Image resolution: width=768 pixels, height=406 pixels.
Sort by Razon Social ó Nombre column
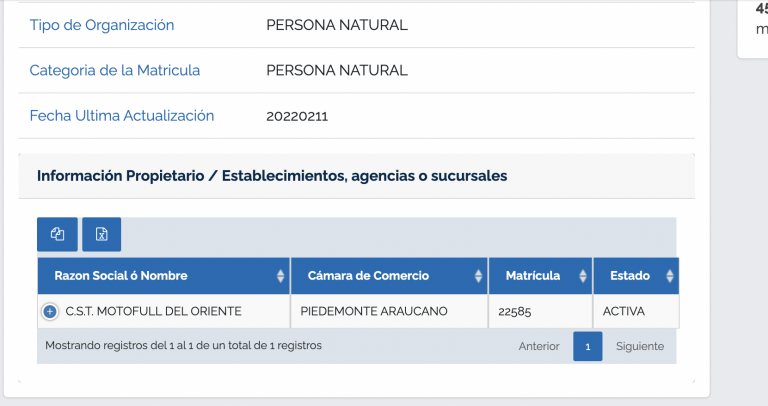click(164, 276)
